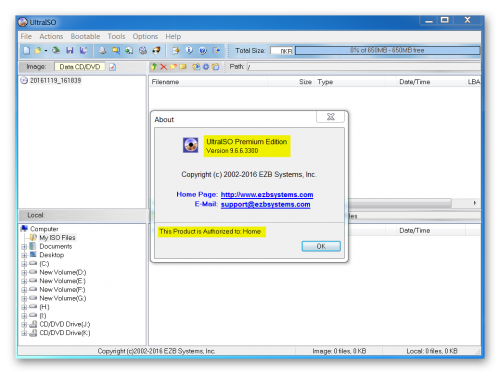Open the Actions menu

[x=51, y=36]
